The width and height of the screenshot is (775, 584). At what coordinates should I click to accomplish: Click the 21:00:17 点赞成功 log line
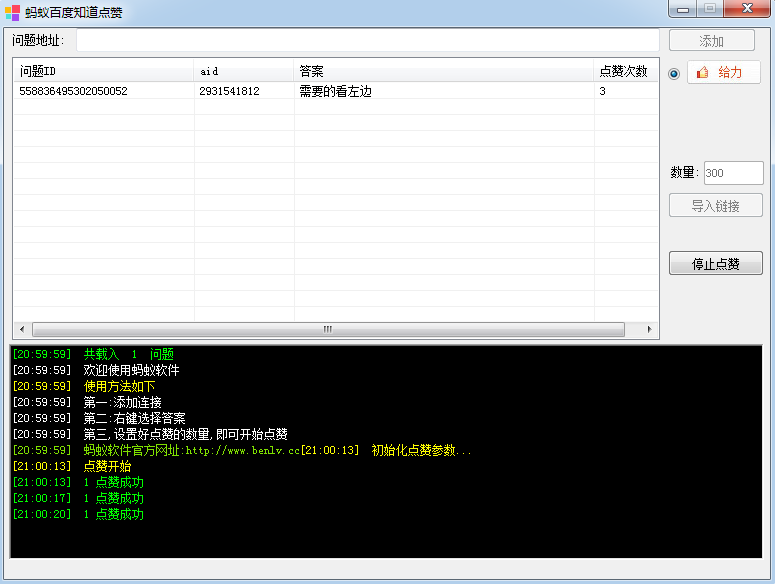(x=78, y=498)
